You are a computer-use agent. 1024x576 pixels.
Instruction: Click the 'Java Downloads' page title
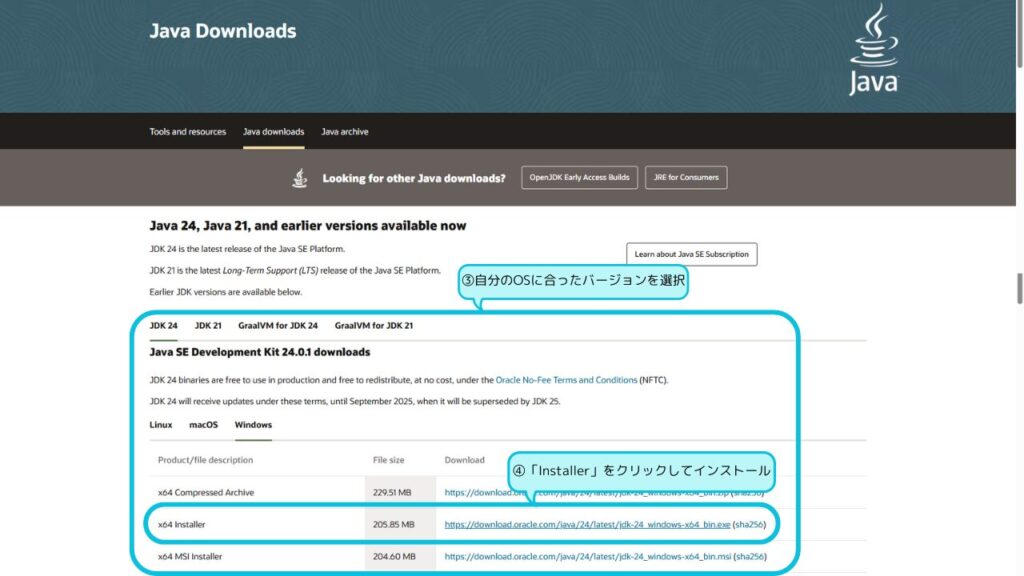coord(223,31)
